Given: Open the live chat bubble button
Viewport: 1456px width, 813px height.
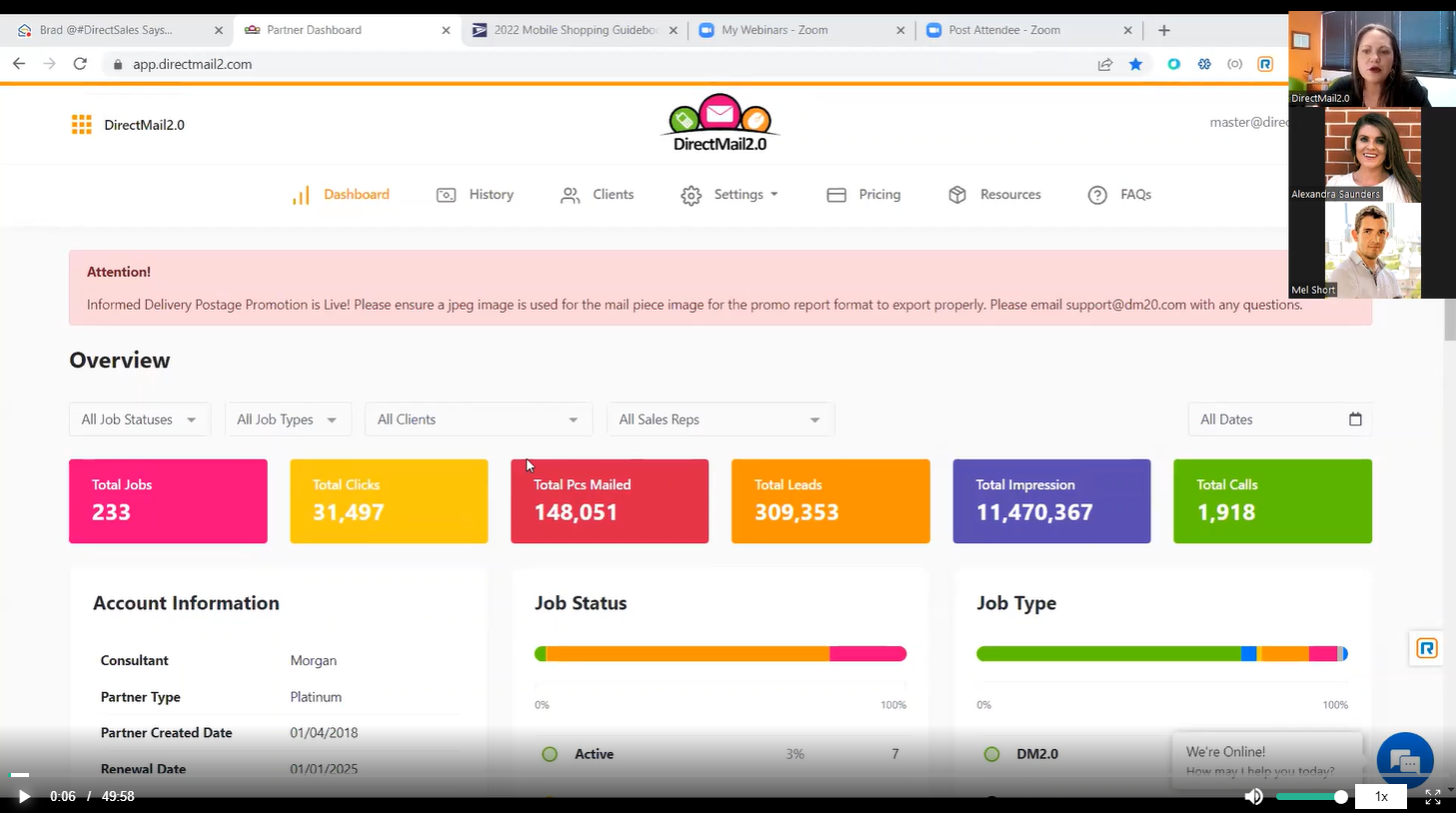Looking at the screenshot, I should (x=1405, y=761).
